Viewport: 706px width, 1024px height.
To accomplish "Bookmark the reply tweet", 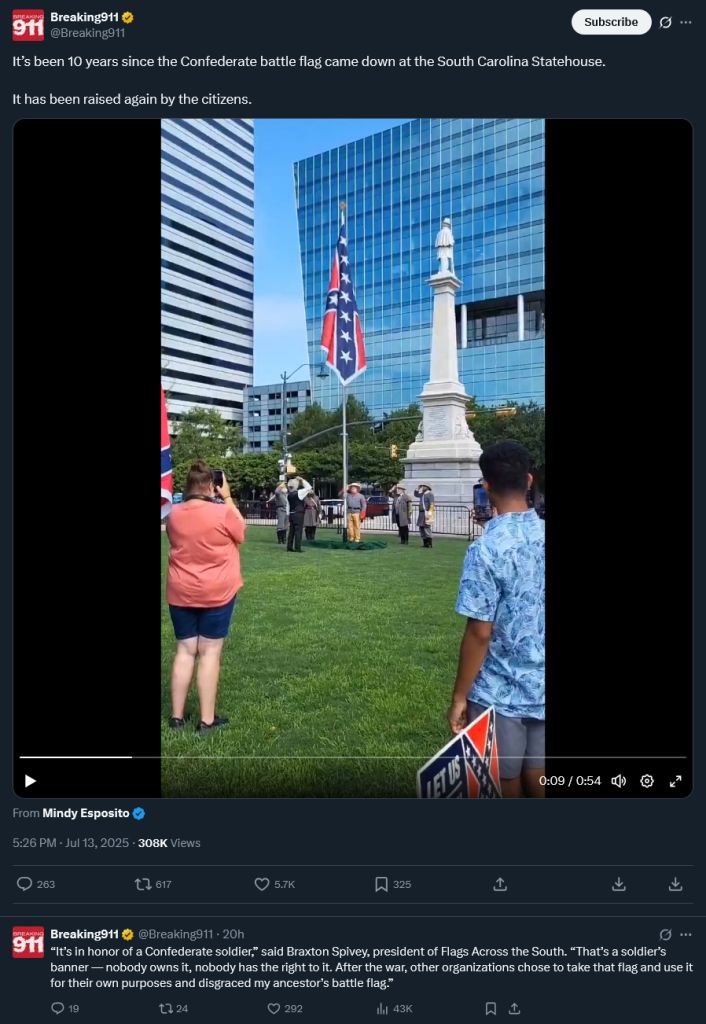I will coord(490,1008).
